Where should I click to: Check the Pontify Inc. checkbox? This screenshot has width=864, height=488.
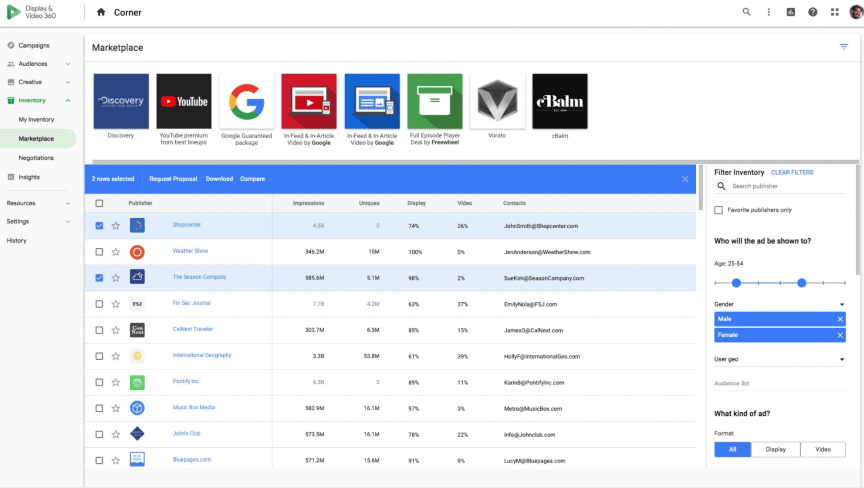coord(99,382)
